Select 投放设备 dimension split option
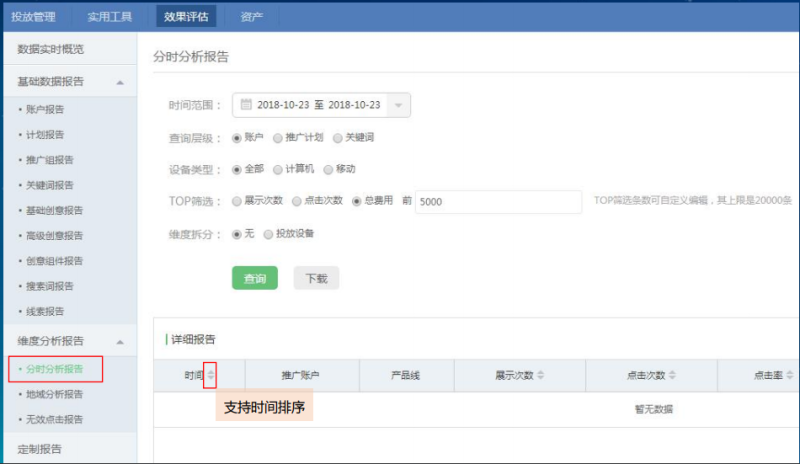The height and width of the screenshot is (464, 800). (268, 233)
